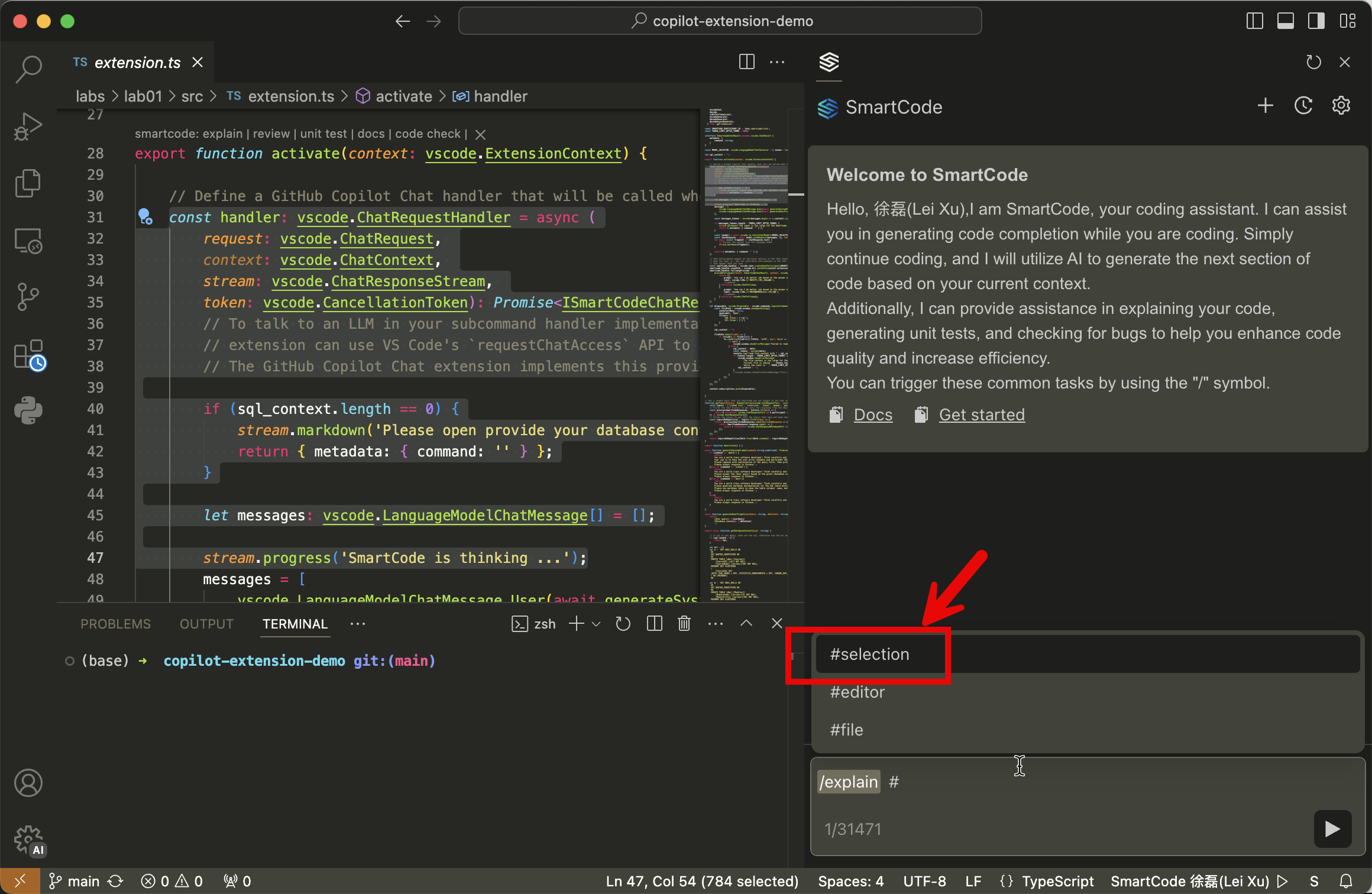This screenshot has height=894, width=1372.
Task: Open Accounts menu in activity bar
Action: click(28, 783)
